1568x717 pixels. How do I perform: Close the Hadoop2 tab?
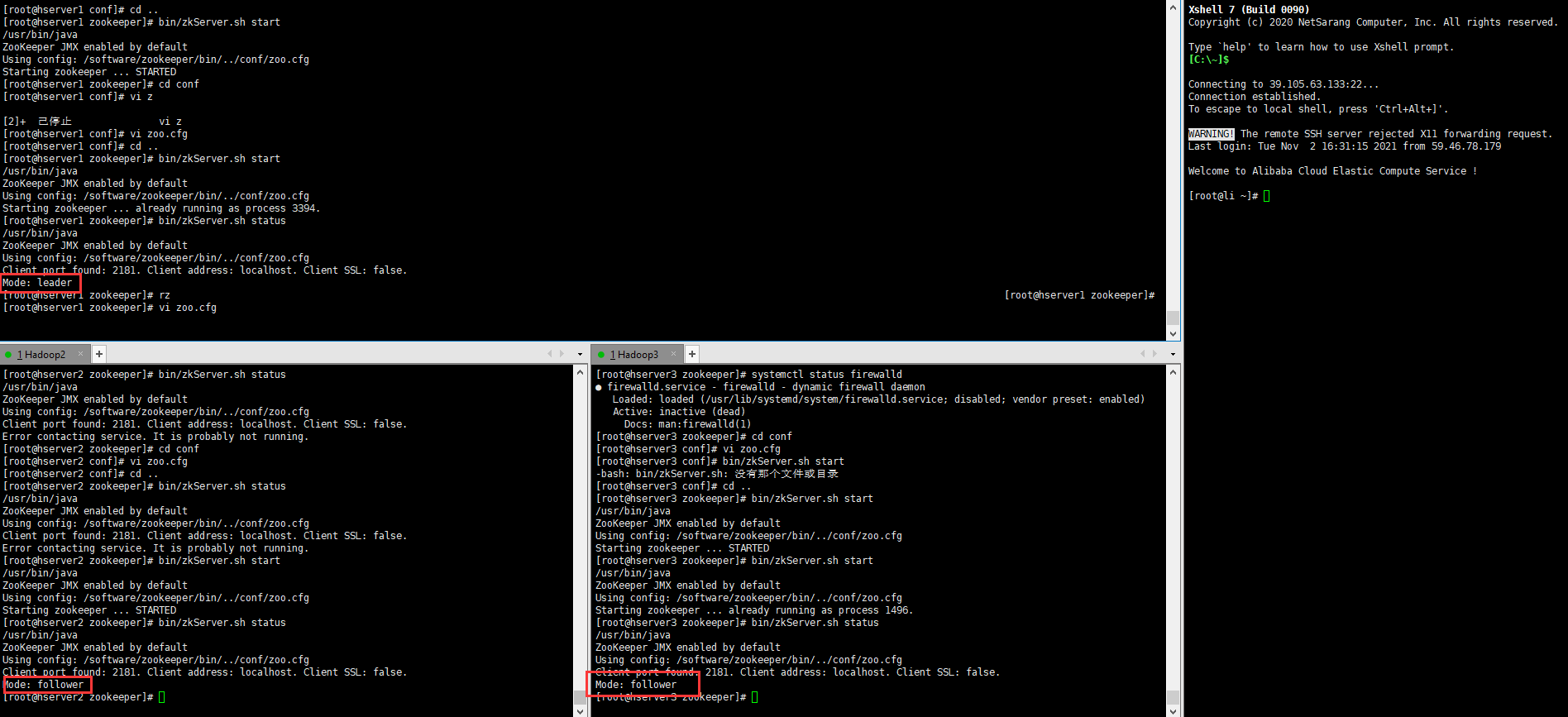[81, 354]
